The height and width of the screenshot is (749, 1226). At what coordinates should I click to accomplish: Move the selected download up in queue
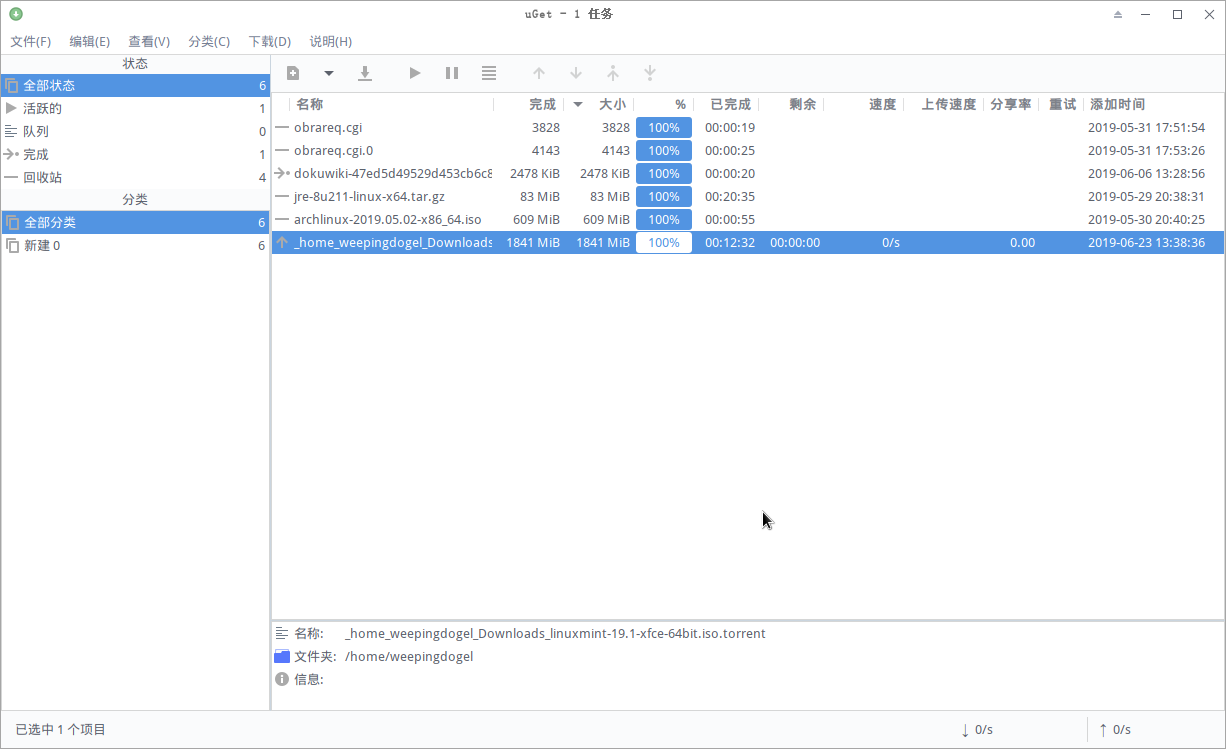click(x=539, y=72)
